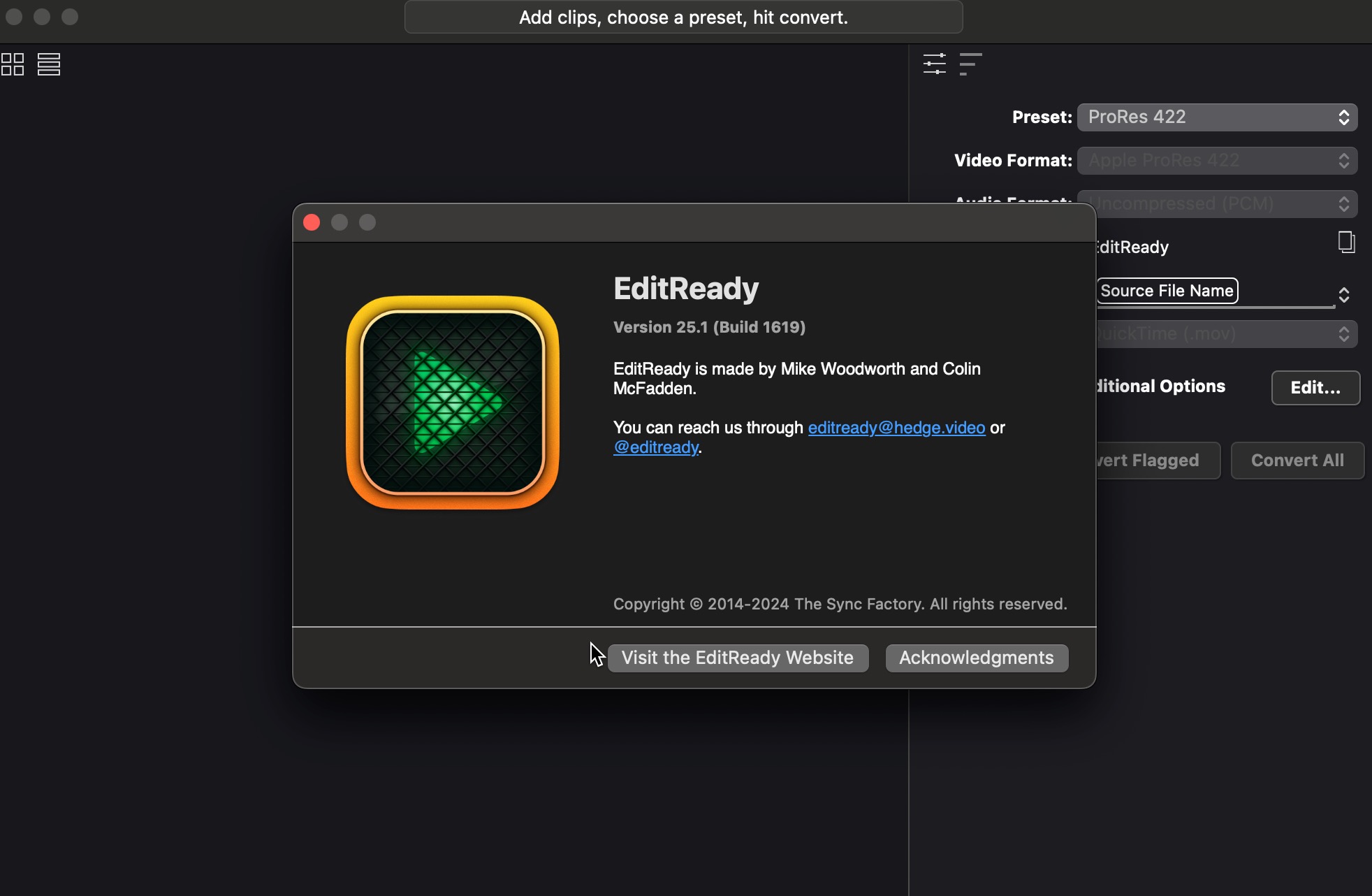Switch to list view of clips
Viewport: 1372px width, 896px height.
pyautogui.click(x=49, y=64)
